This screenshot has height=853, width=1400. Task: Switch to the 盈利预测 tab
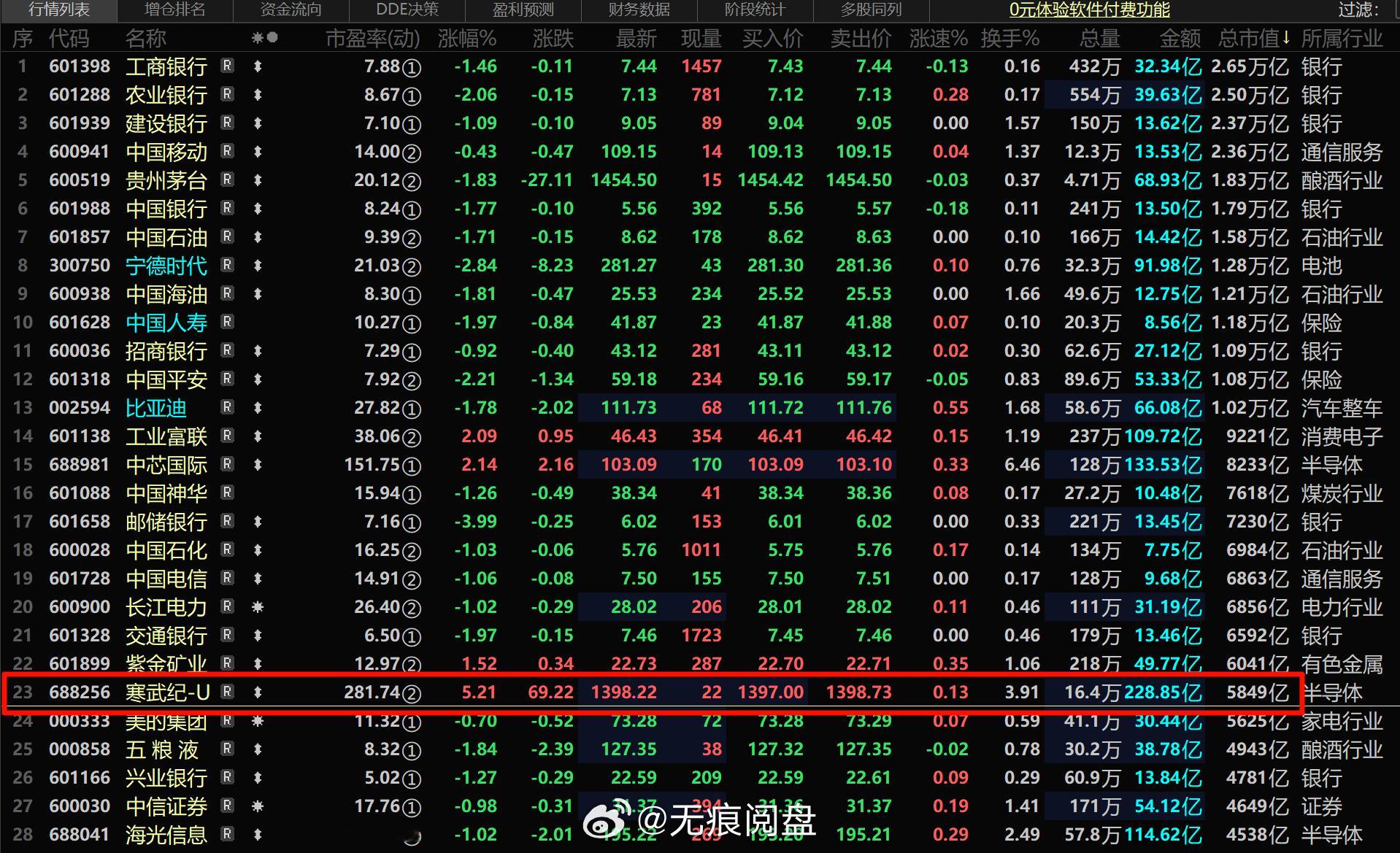(523, 9)
